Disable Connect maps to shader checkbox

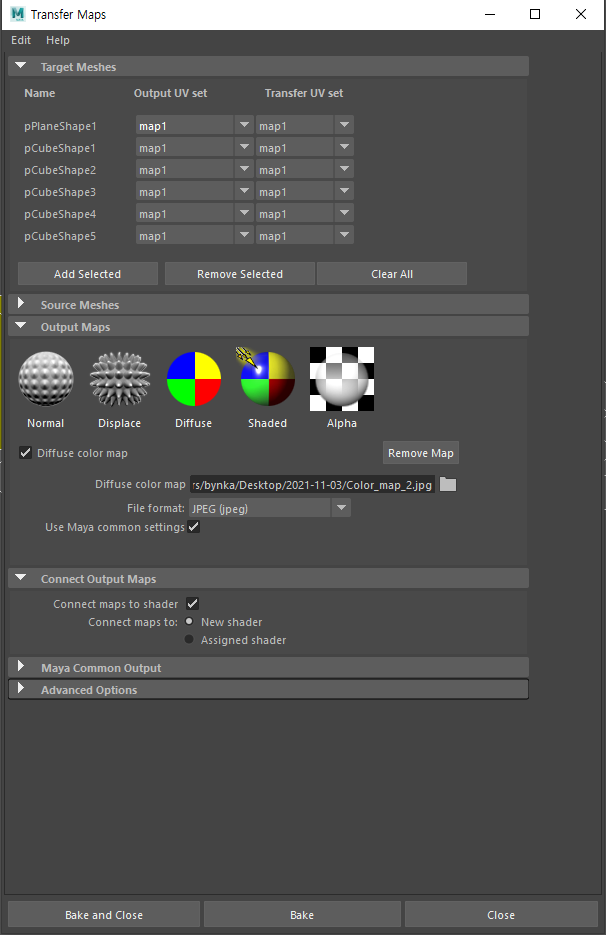(192, 603)
